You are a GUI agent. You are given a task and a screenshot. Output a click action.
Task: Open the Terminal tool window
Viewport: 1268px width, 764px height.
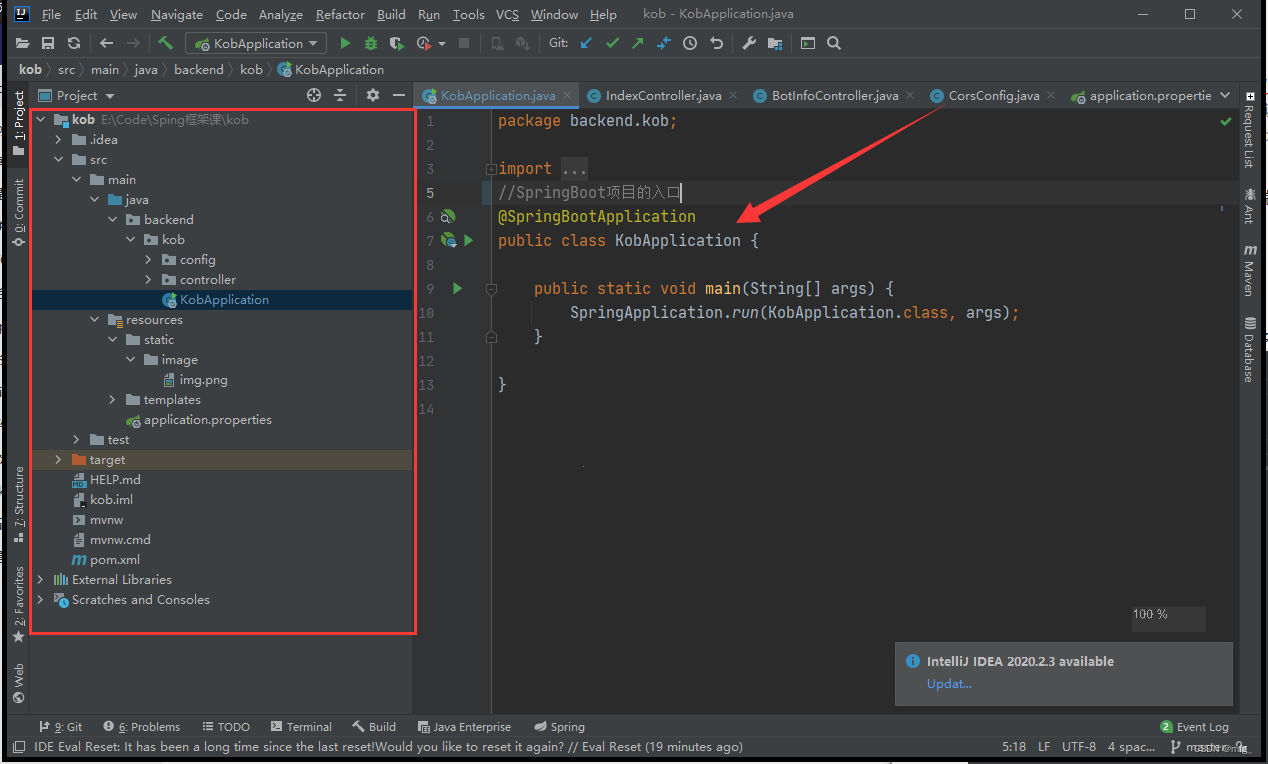(300, 726)
